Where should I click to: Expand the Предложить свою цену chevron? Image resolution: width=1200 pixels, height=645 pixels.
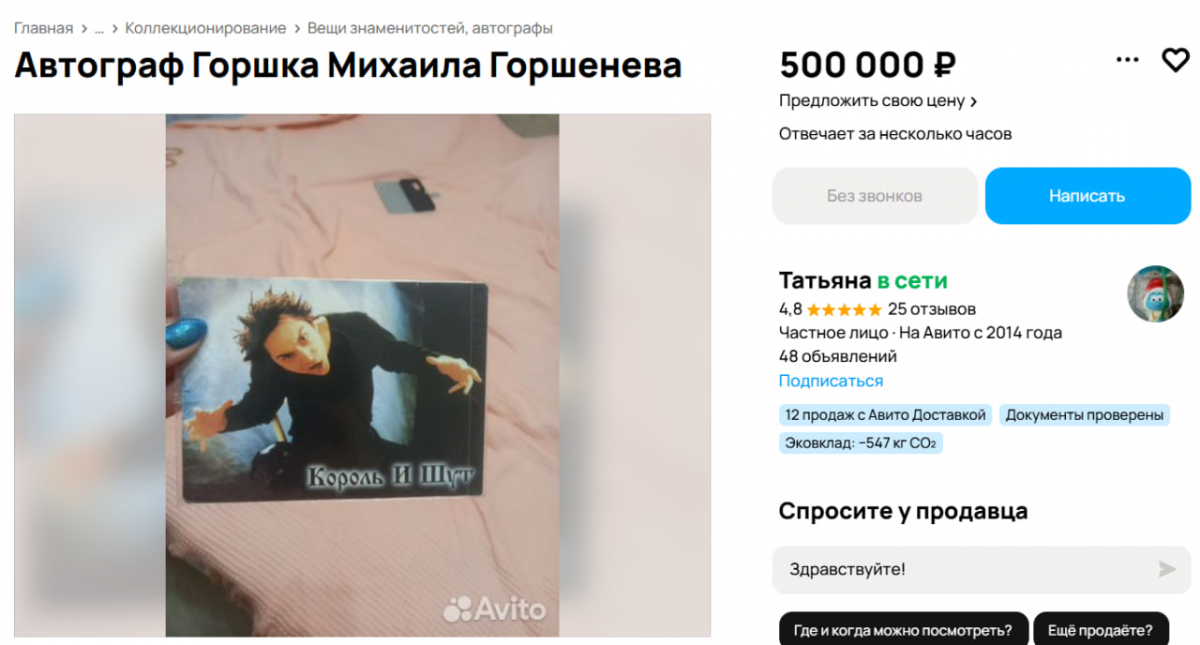(974, 101)
